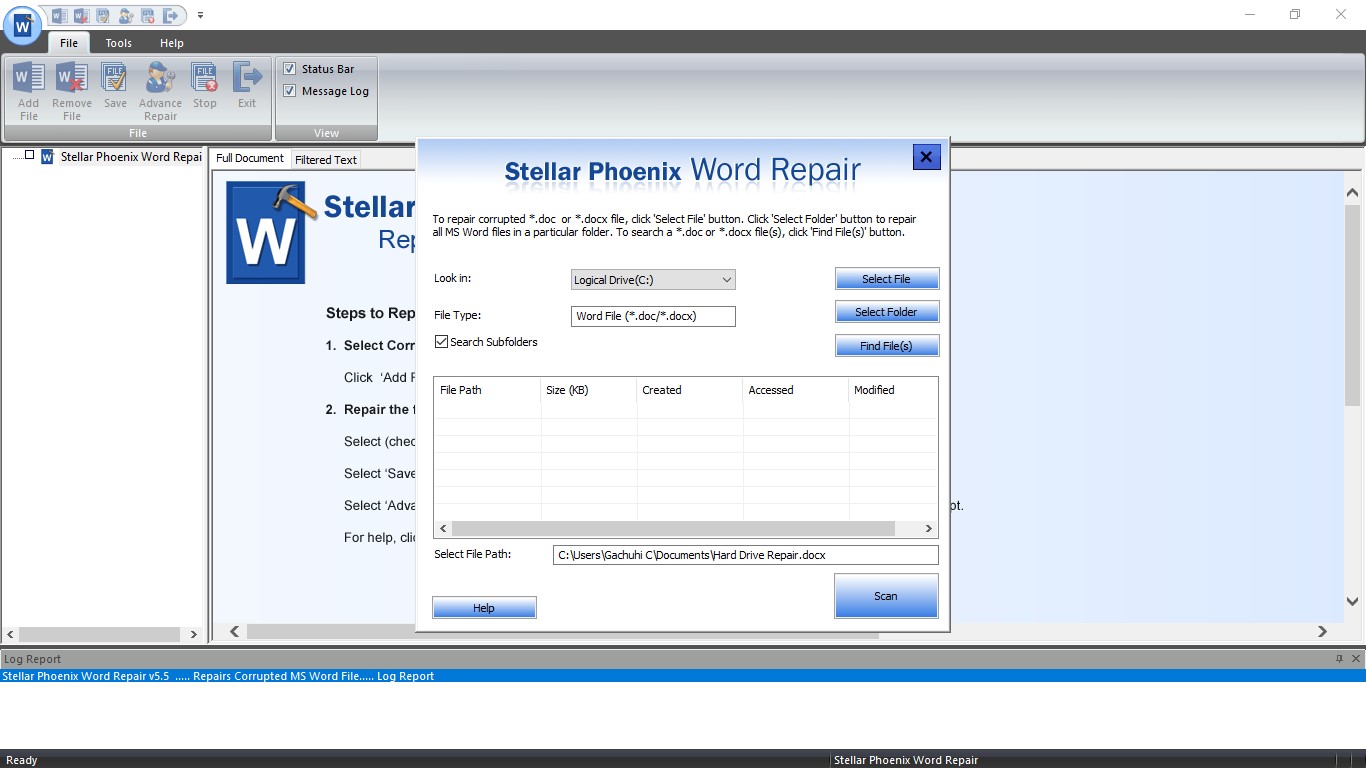Viewport: 1366px width, 768px height.
Task: Switch to the Filtered Text tab
Action: (x=326, y=160)
